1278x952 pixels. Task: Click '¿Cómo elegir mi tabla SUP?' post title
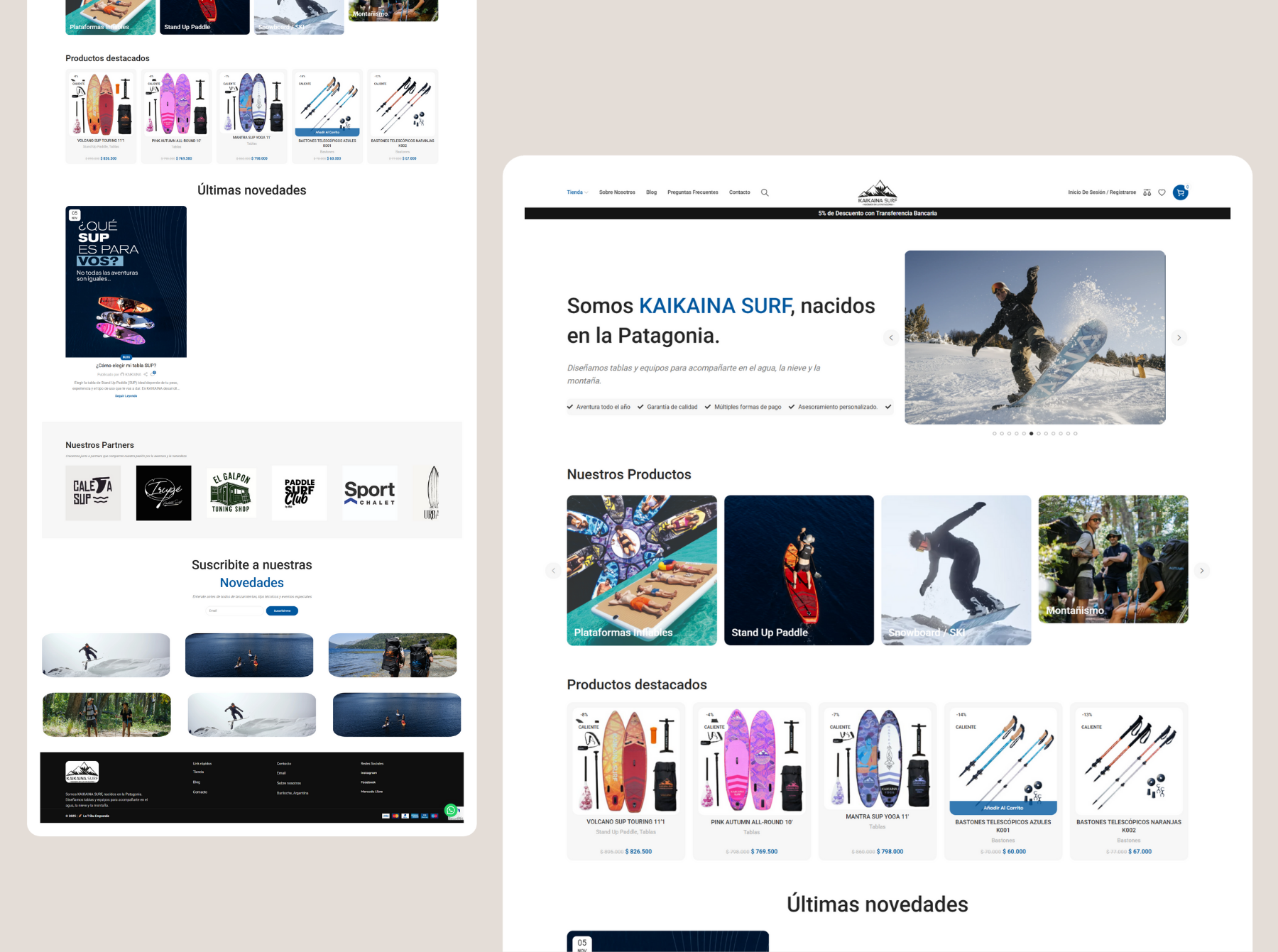[126, 366]
